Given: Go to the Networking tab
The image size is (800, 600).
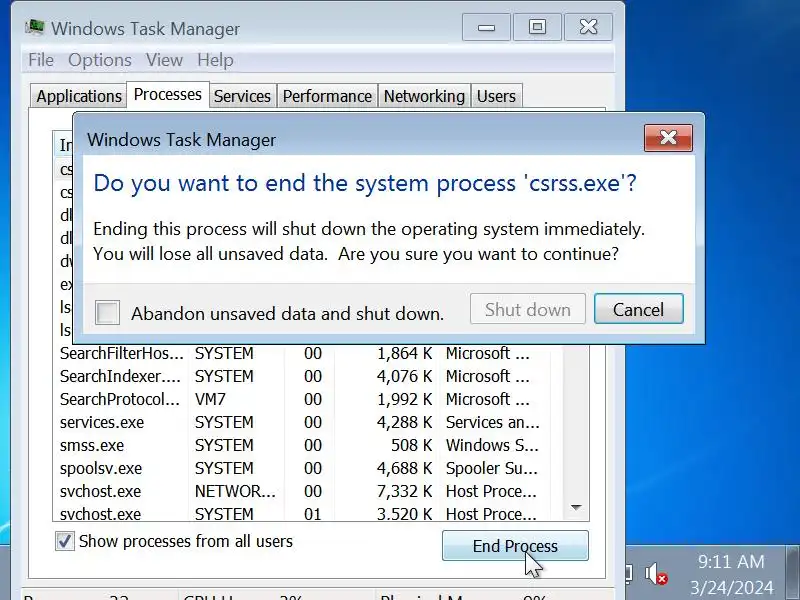Looking at the screenshot, I should click(424, 96).
